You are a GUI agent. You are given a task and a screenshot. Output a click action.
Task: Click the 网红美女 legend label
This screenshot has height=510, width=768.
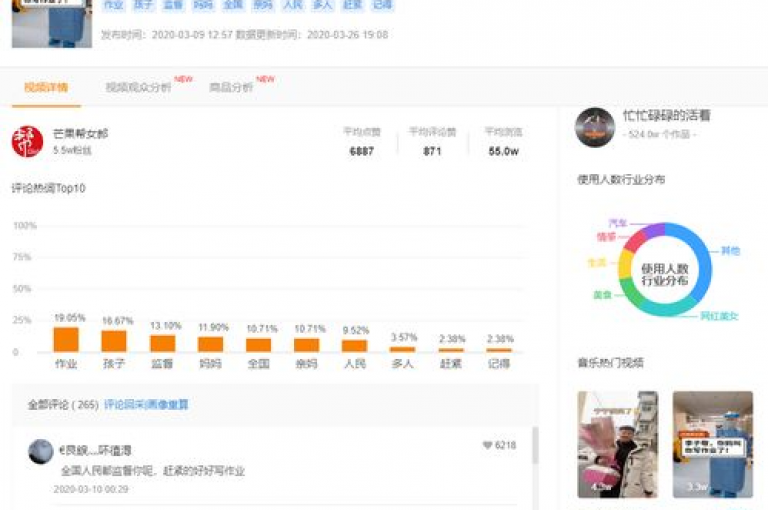tap(719, 316)
